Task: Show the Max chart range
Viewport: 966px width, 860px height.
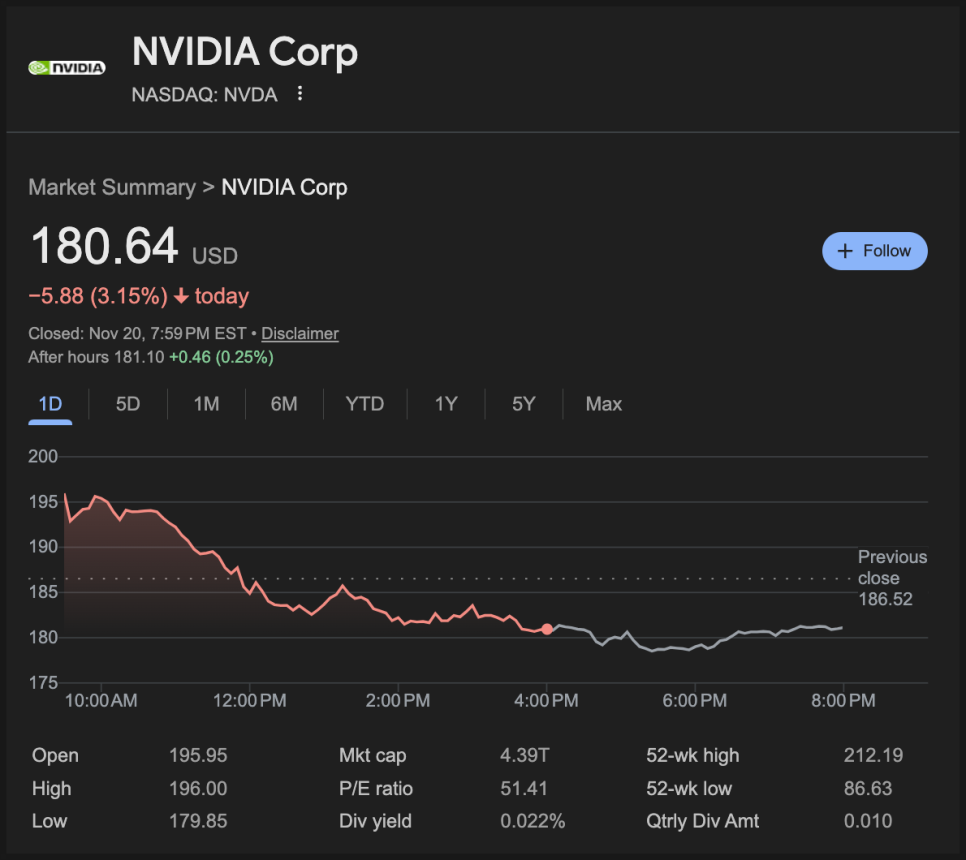Action: (x=603, y=404)
